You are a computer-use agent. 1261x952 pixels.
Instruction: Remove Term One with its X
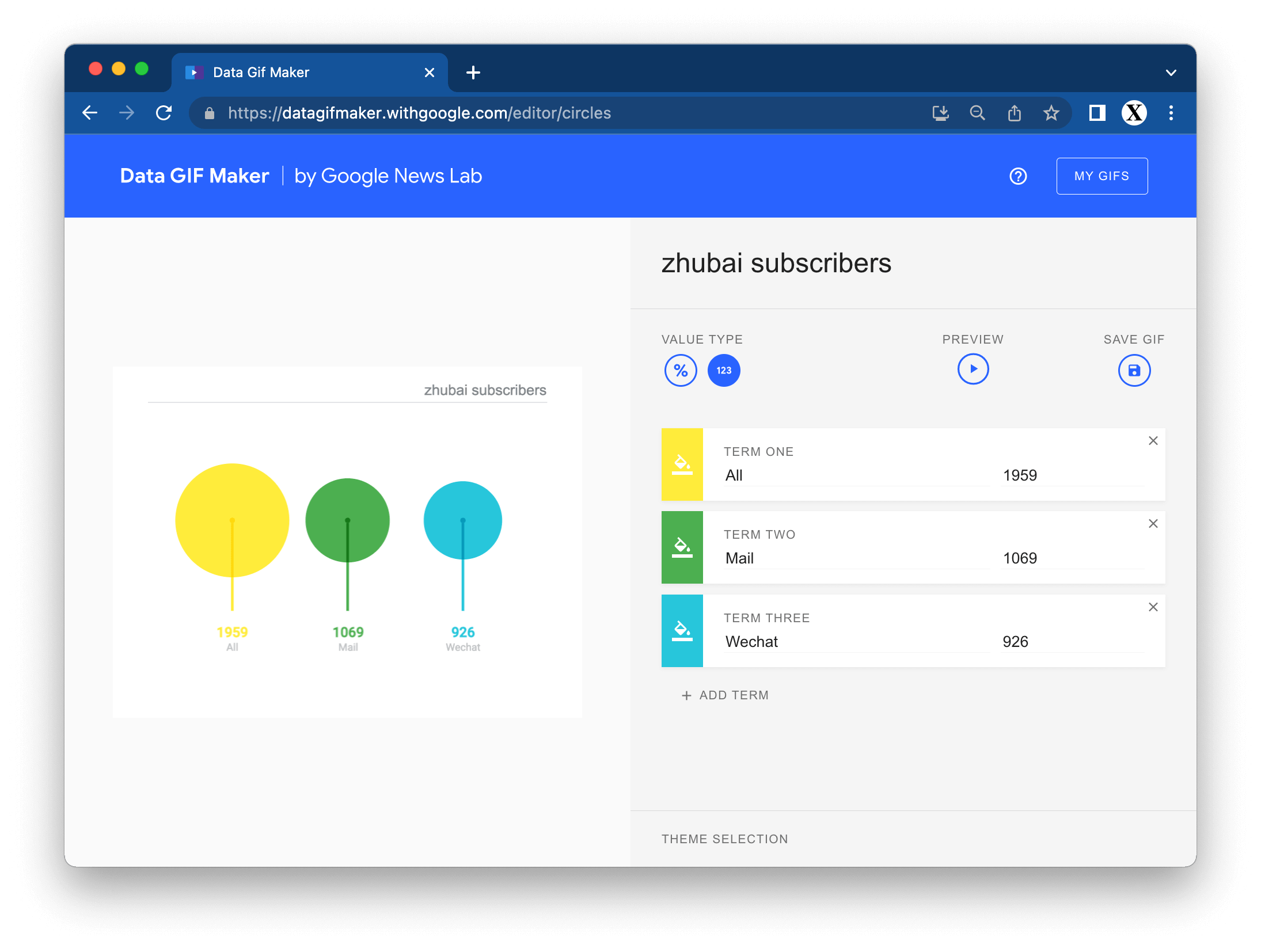(1153, 441)
